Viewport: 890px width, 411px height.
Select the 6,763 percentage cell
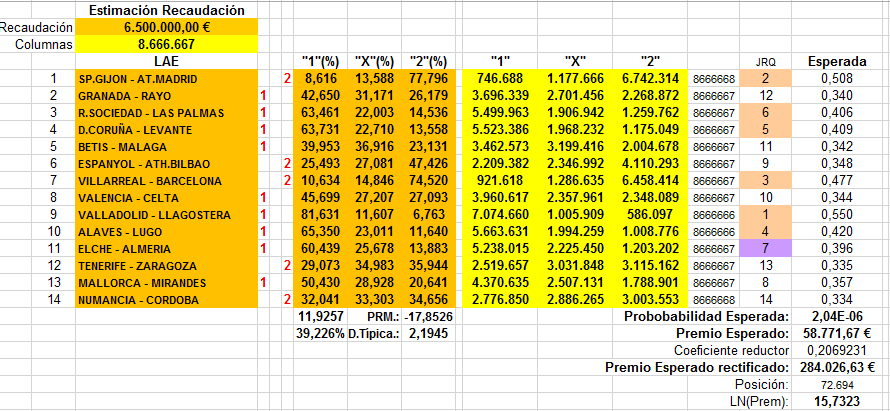pyautogui.click(x=429, y=215)
